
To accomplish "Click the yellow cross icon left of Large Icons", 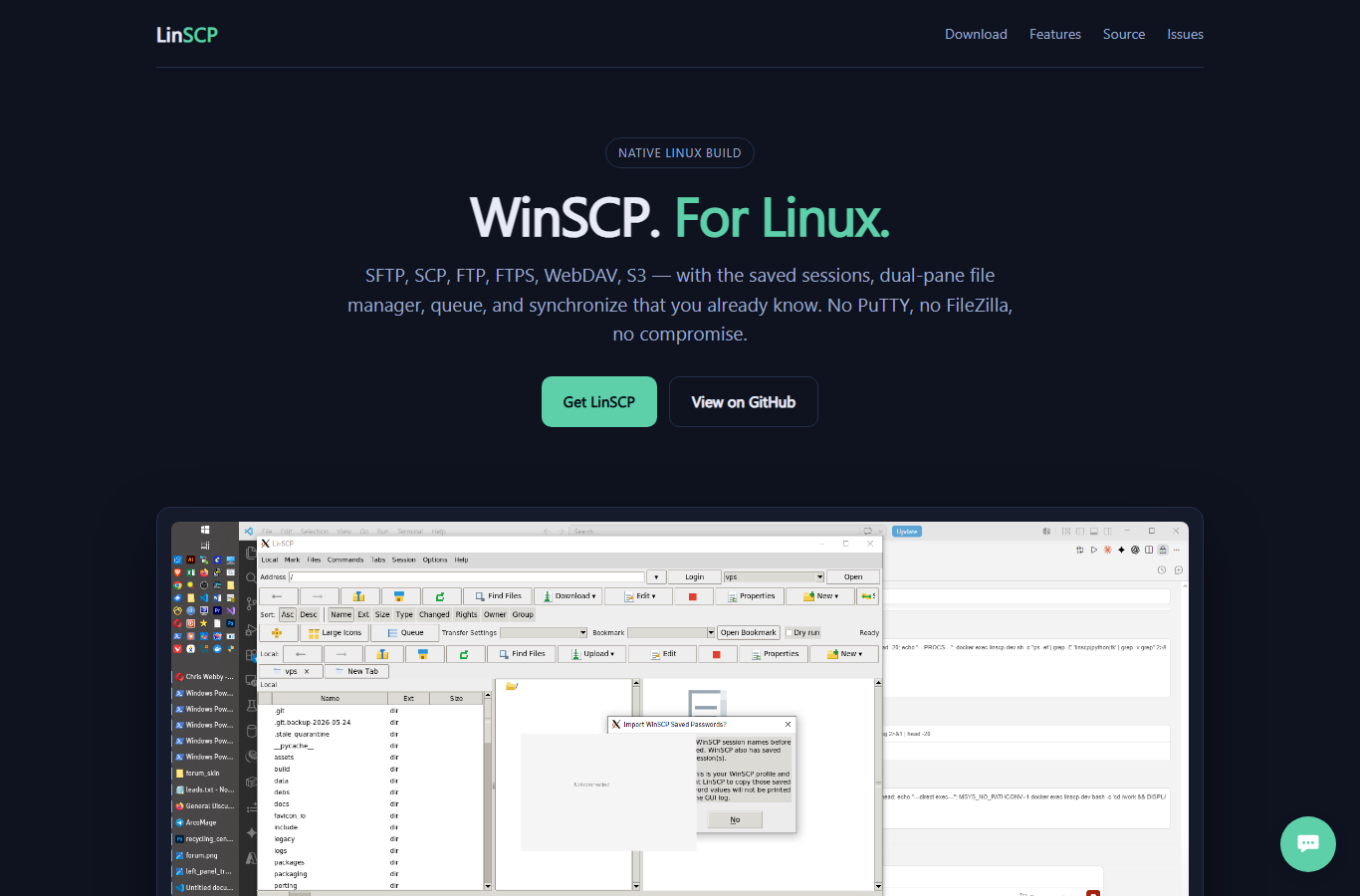I will coord(277,633).
